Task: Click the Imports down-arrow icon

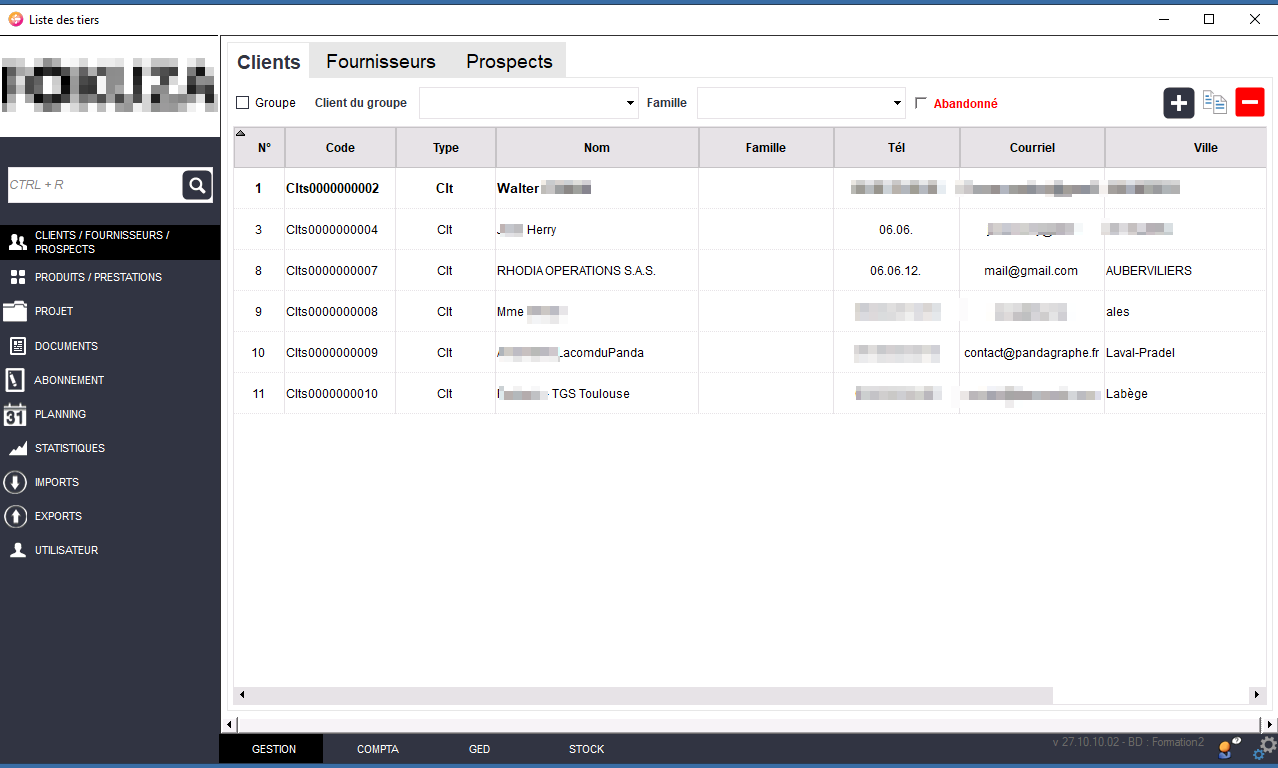Action: click(15, 482)
